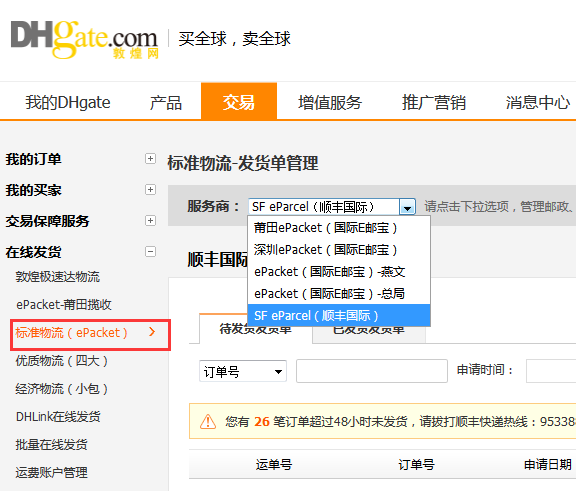Collapse 在线发货 section minus icon
The width and height of the screenshot is (576, 491).
point(150,252)
